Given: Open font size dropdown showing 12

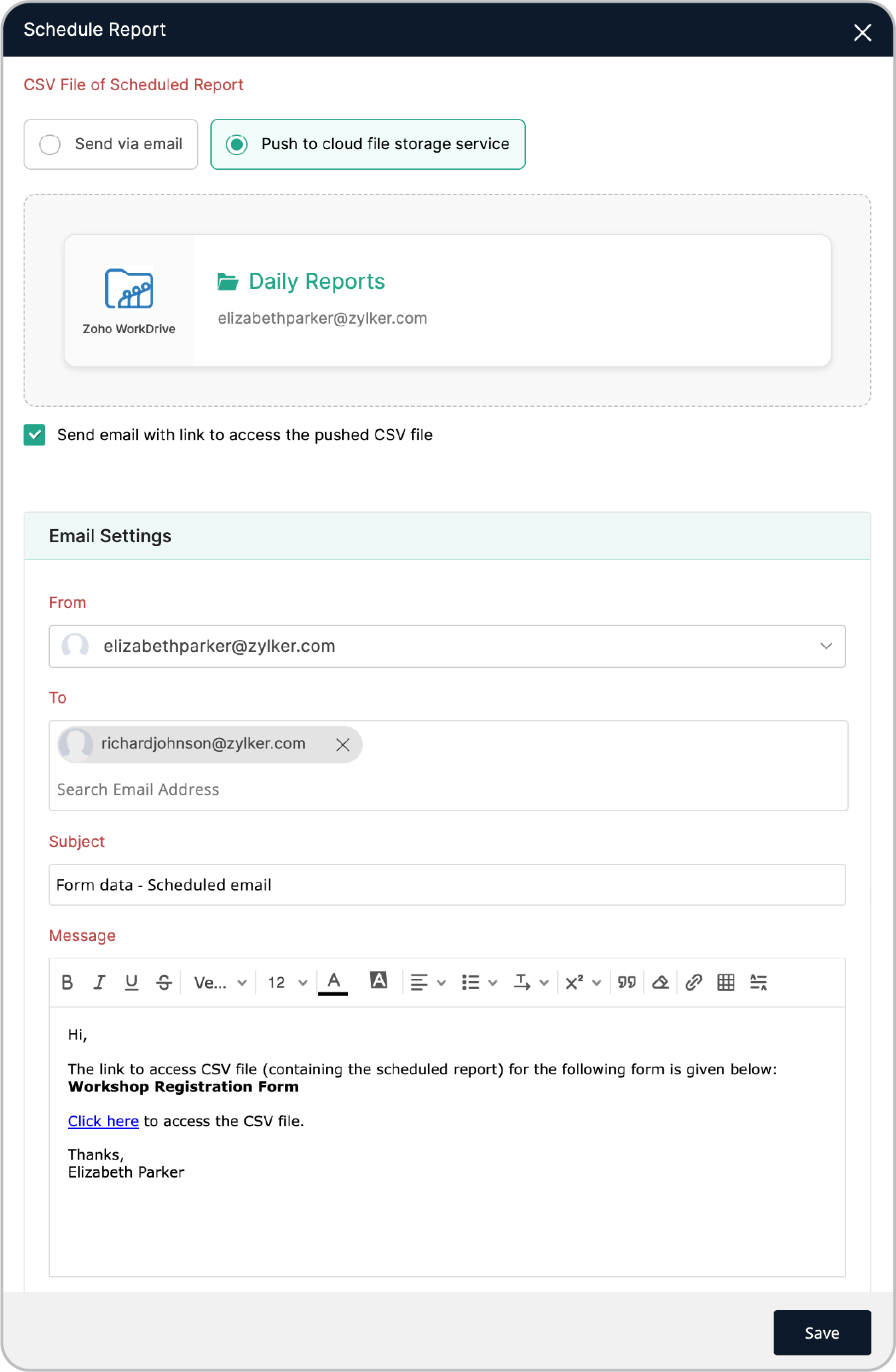Looking at the screenshot, I should pos(288,982).
